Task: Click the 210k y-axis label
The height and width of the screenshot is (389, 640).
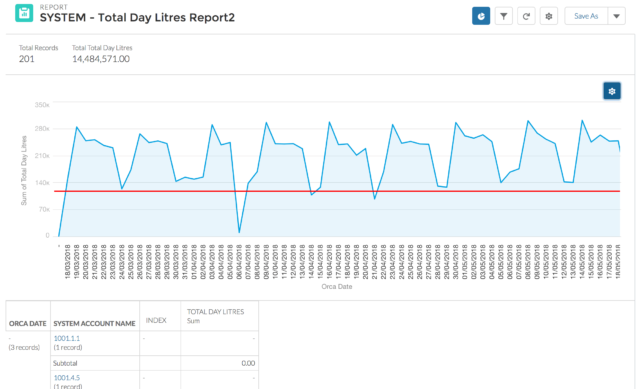Action: click(42, 156)
